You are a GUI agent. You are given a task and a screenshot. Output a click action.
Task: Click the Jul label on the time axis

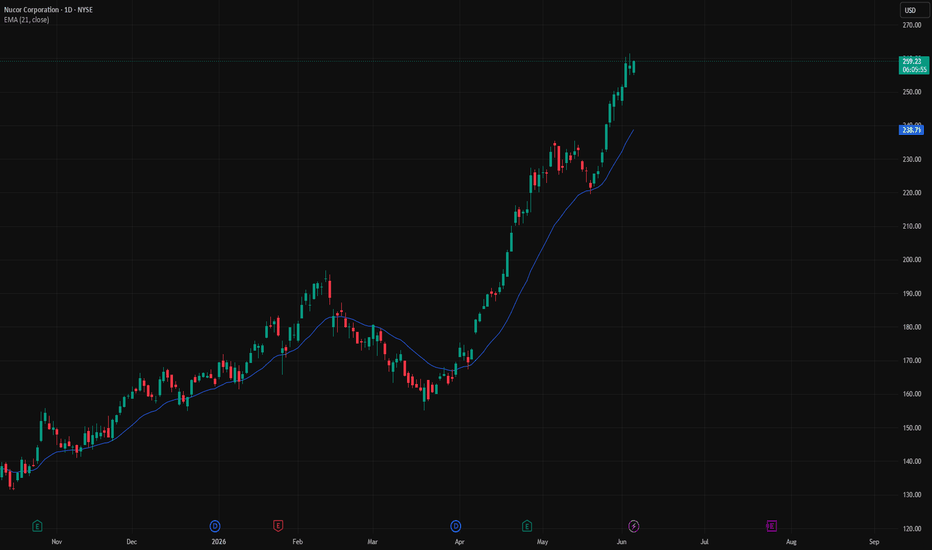point(704,542)
